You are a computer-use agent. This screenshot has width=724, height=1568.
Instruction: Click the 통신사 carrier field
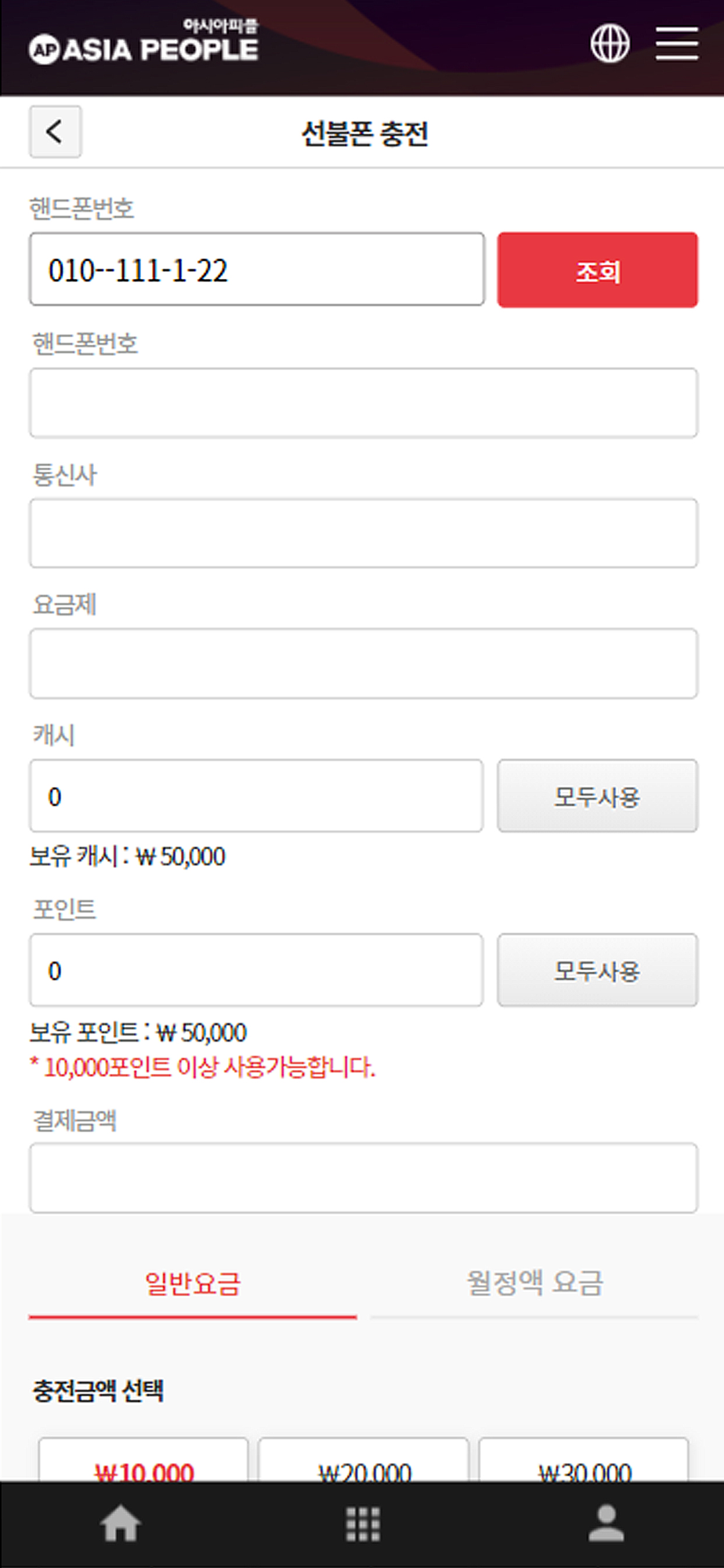click(x=364, y=533)
